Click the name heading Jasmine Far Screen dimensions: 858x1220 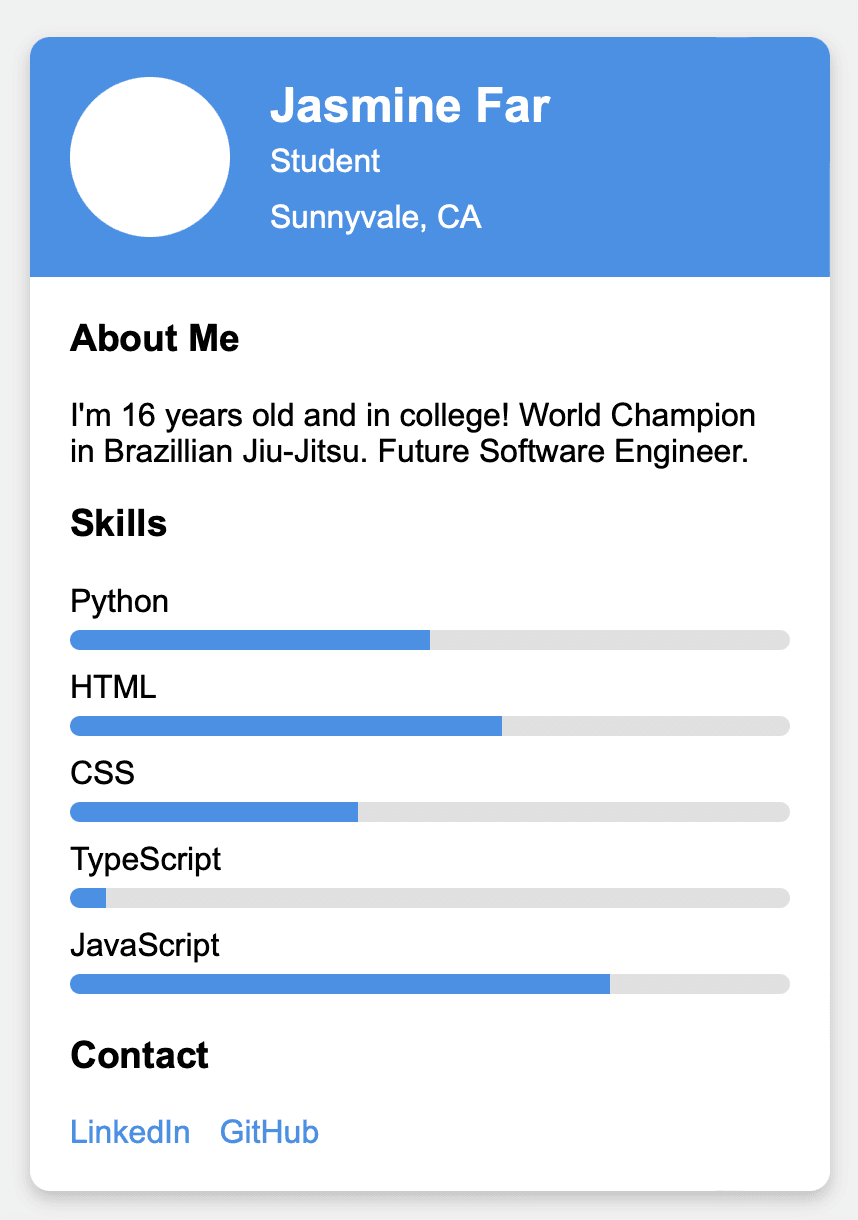point(410,105)
